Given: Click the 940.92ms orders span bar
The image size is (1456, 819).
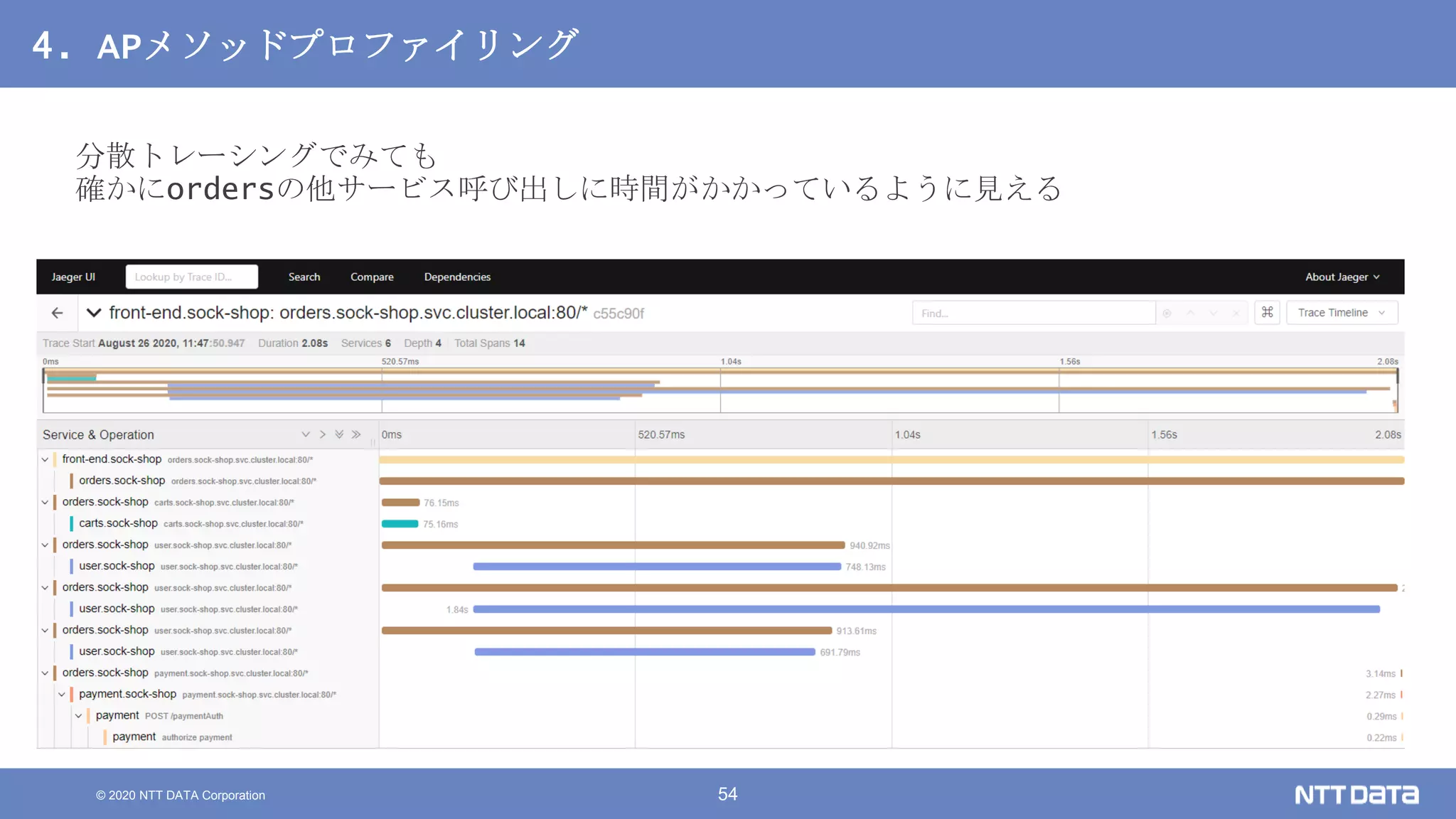Looking at the screenshot, I should (x=613, y=545).
